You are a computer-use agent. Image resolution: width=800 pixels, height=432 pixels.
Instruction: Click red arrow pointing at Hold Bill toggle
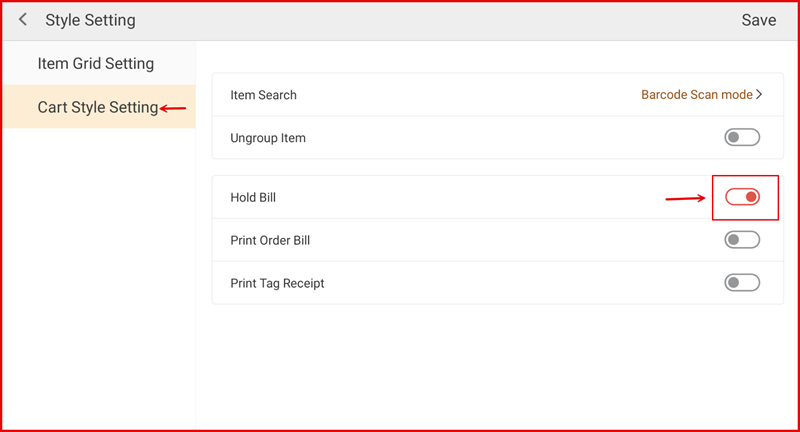(x=685, y=198)
